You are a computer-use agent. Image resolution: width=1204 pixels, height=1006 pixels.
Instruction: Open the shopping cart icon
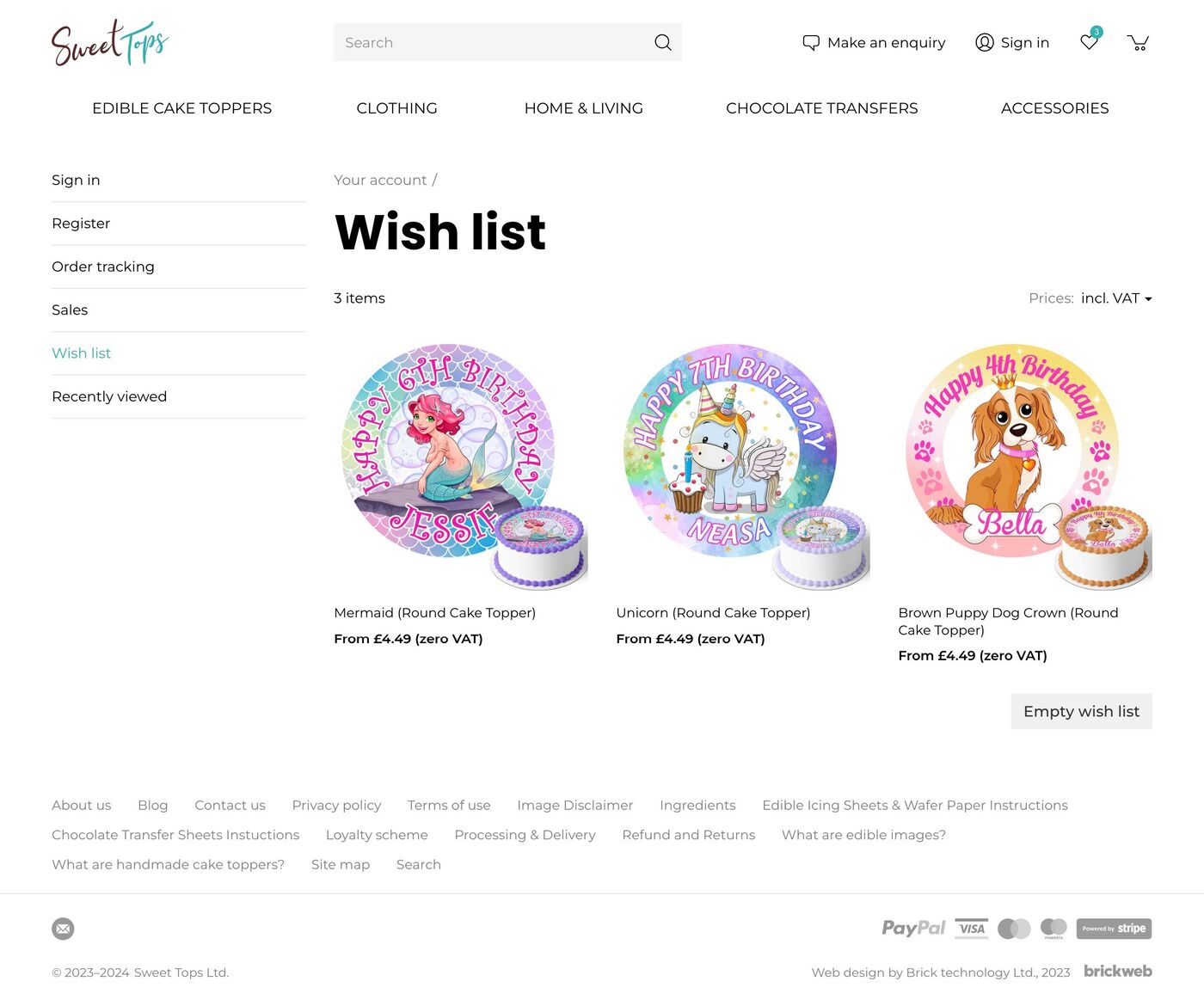(1138, 42)
